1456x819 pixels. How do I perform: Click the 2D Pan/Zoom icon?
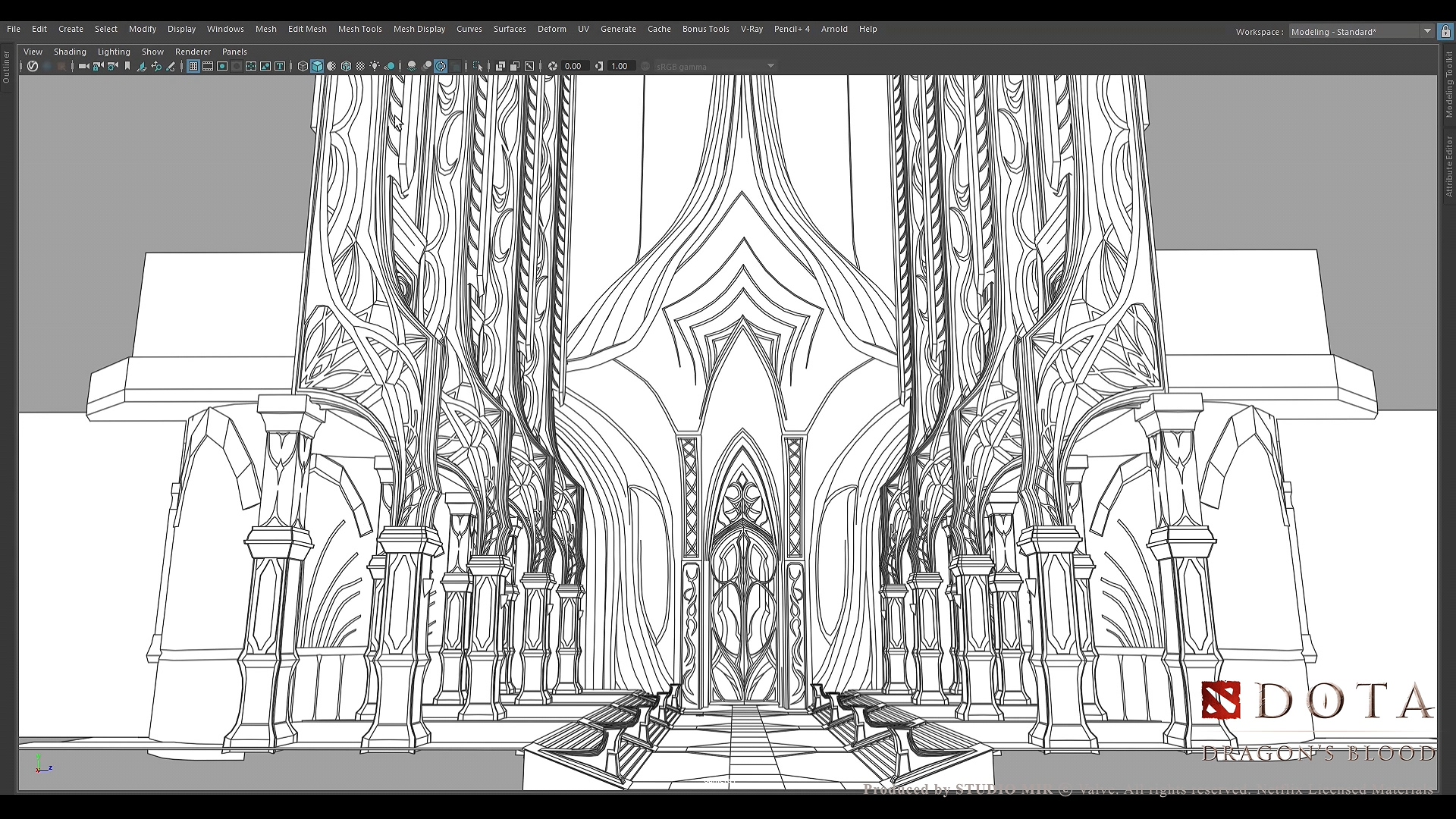click(156, 66)
